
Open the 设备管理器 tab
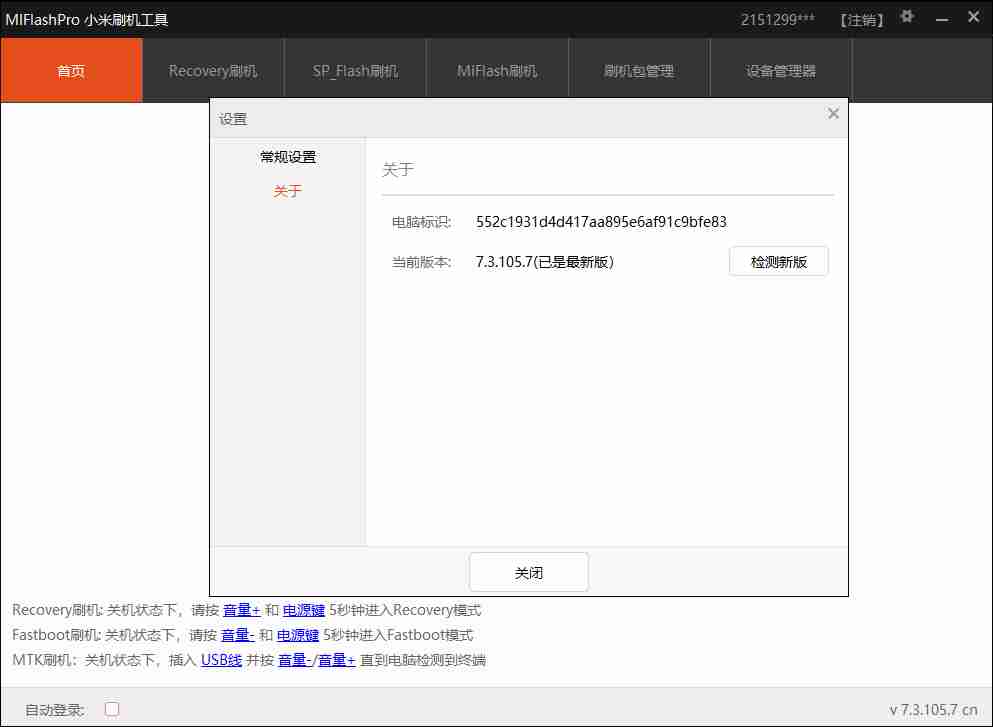click(x=781, y=70)
